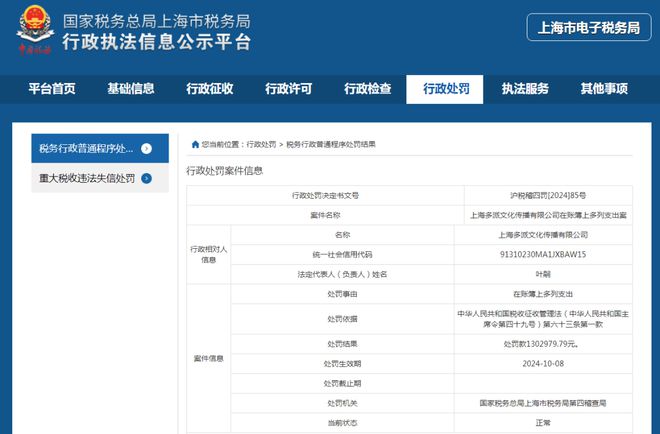Click 处罚依据 label cell

tap(342, 319)
